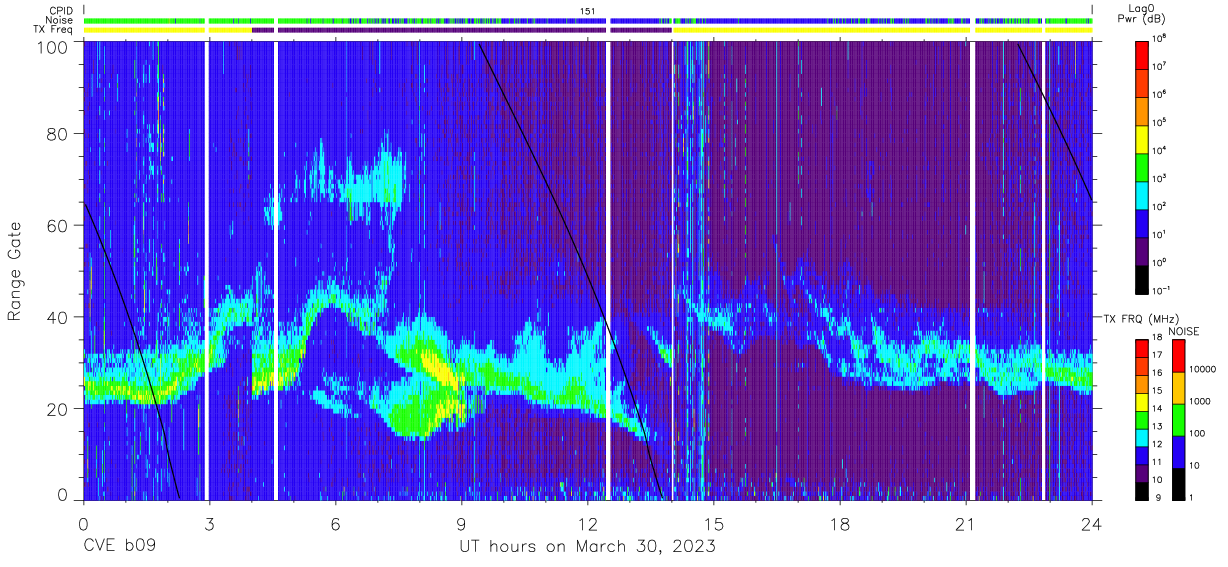Click the 'Noise' row label at top left

point(60,20)
